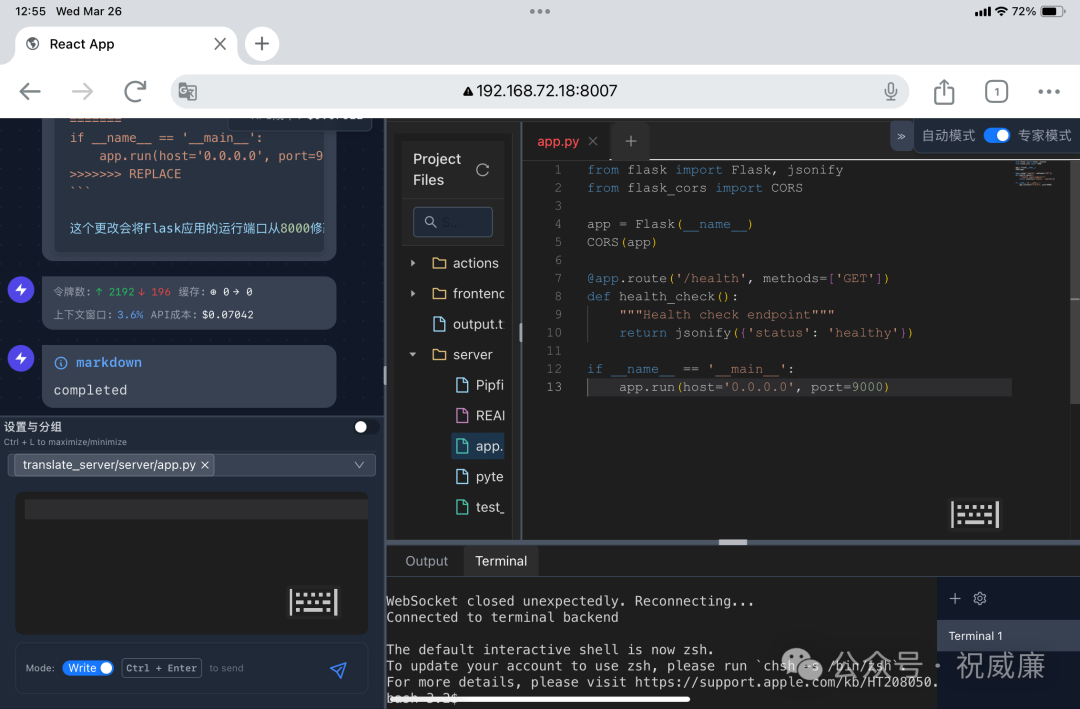The width and height of the screenshot is (1080, 709).
Task: Open terminal settings gear icon
Action: (x=979, y=598)
